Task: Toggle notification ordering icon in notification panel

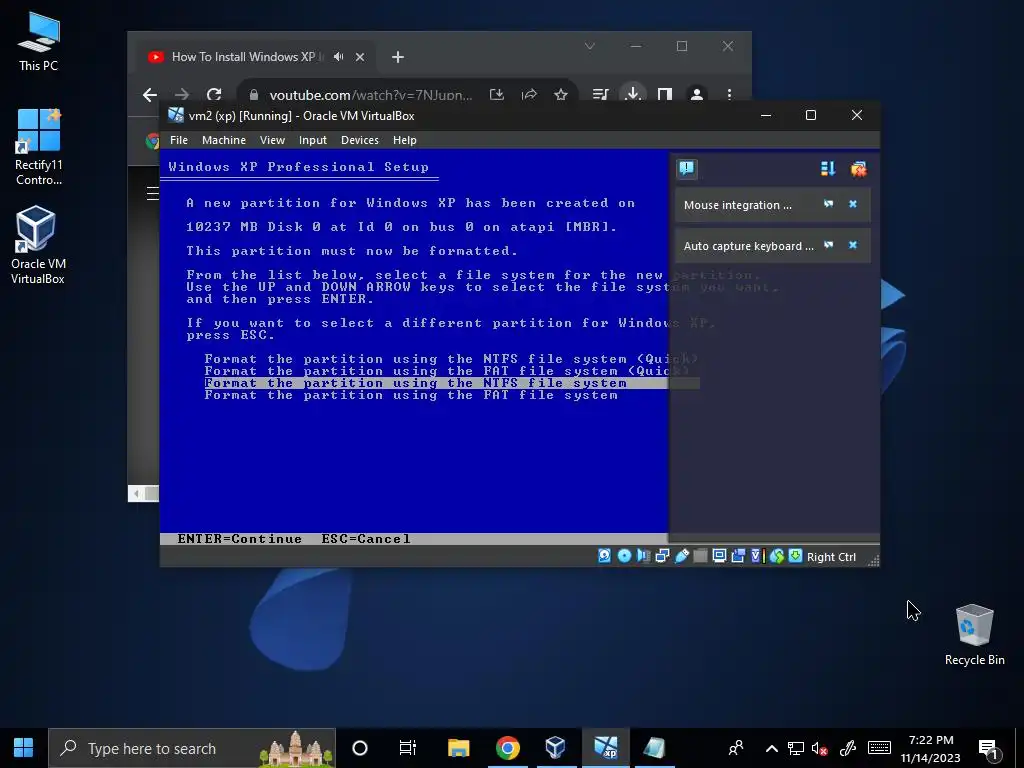Action: [827, 169]
